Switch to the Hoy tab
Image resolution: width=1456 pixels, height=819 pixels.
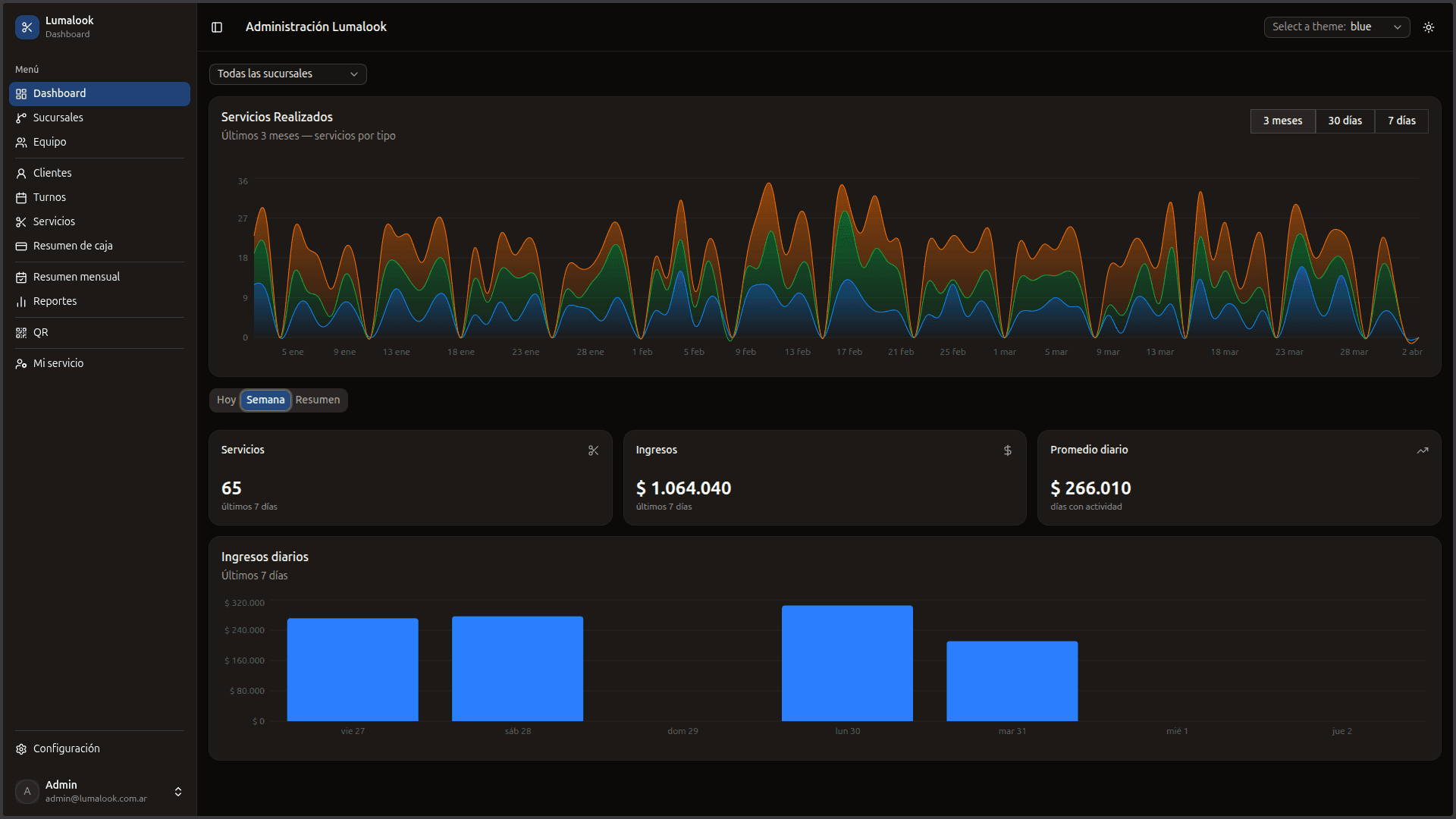click(226, 400)
